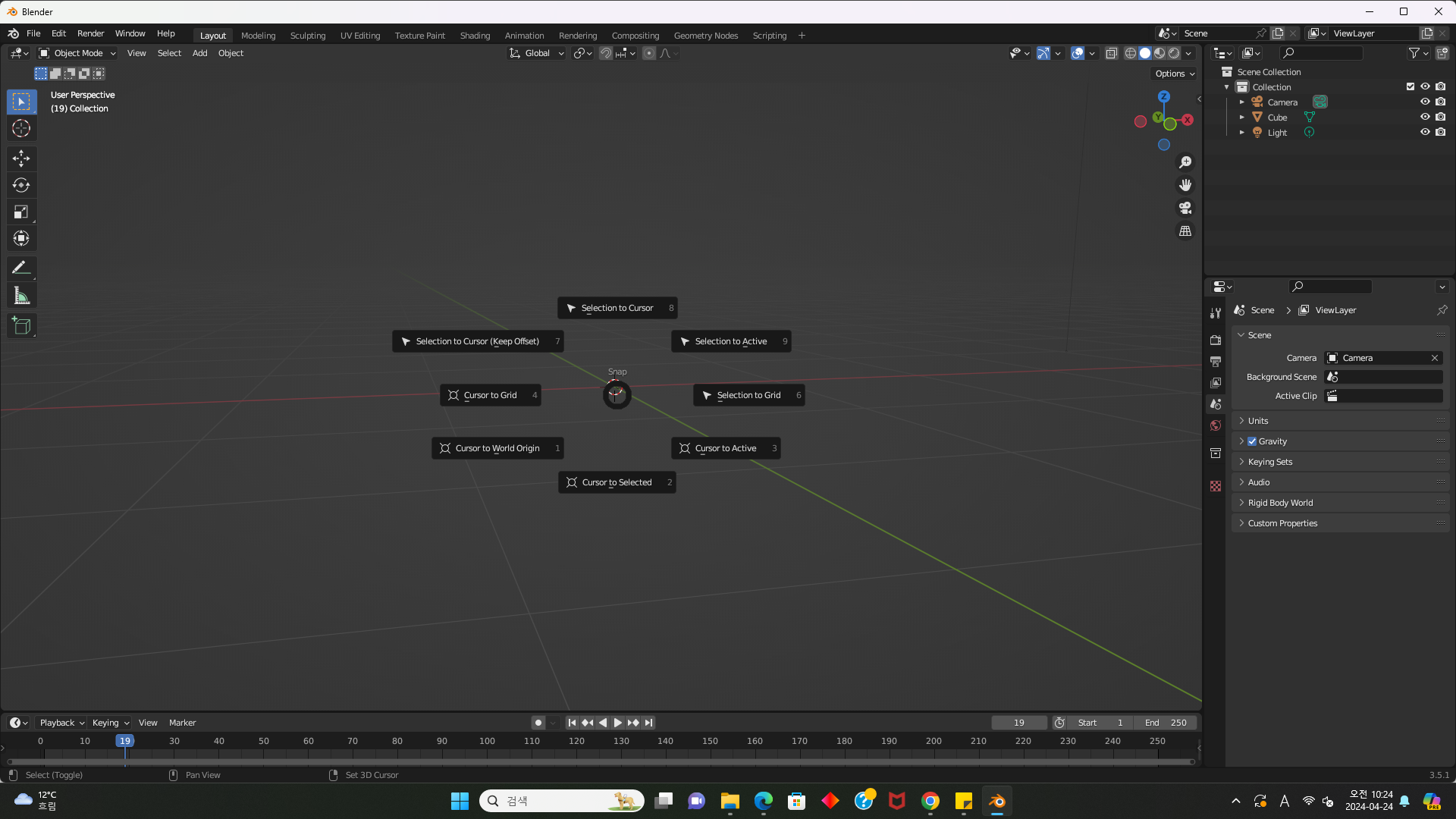
Task: Click frame 100 on timeline ruler
Action: click(487, 741)
